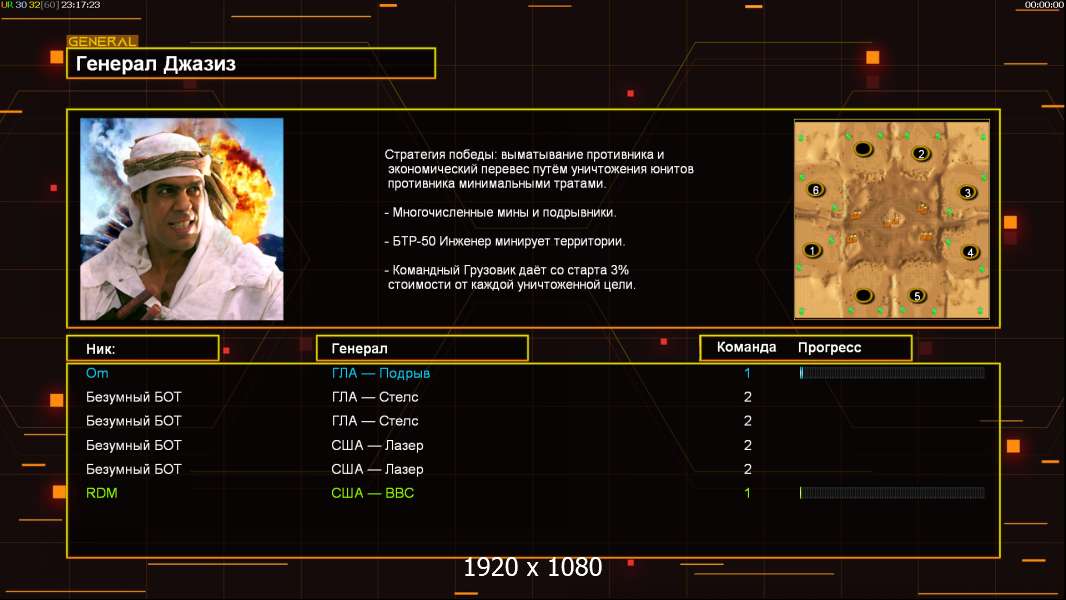Click the 'Прогресс' column header
Image resolution: width=1066 pixels, height=600 pixels.
829,347
